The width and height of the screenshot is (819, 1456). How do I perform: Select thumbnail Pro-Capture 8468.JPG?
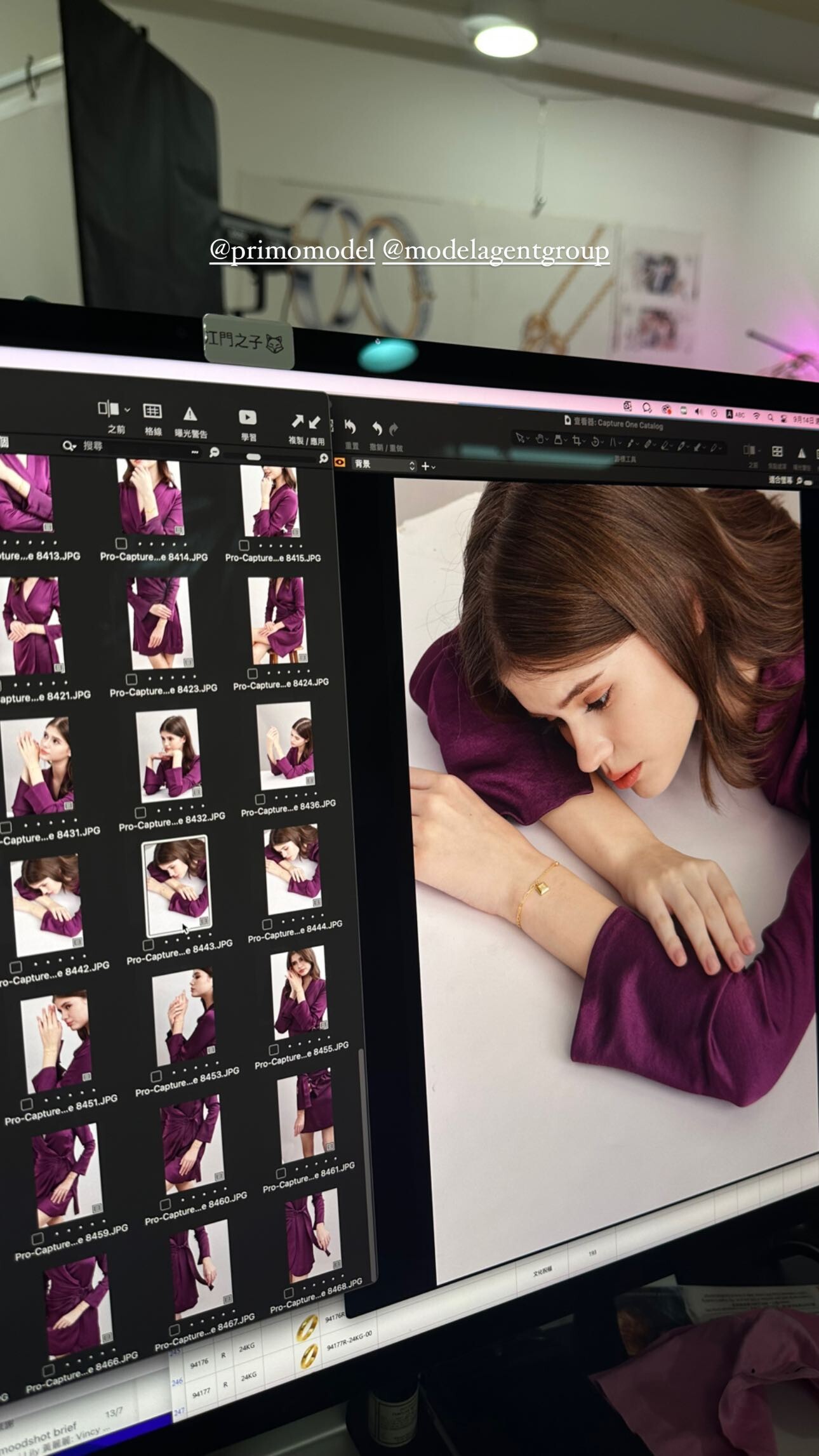pyautogui.click(x=314, y=1236)
